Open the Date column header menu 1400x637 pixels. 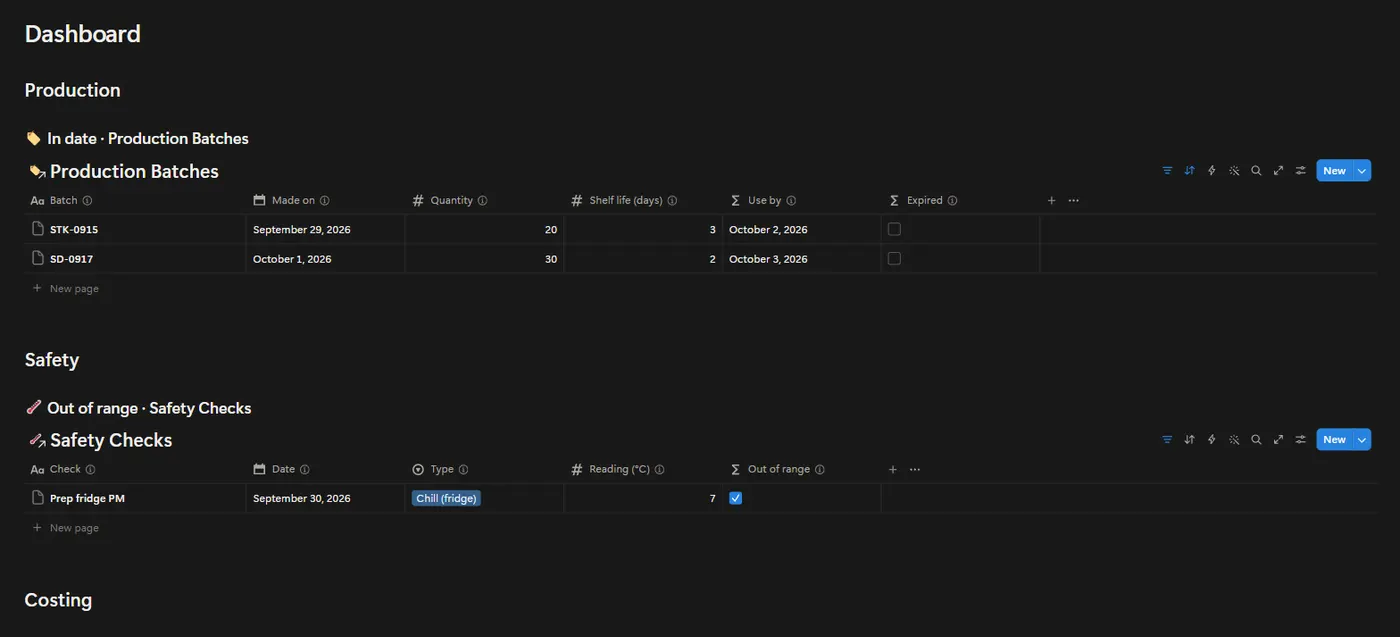[325, 469]
